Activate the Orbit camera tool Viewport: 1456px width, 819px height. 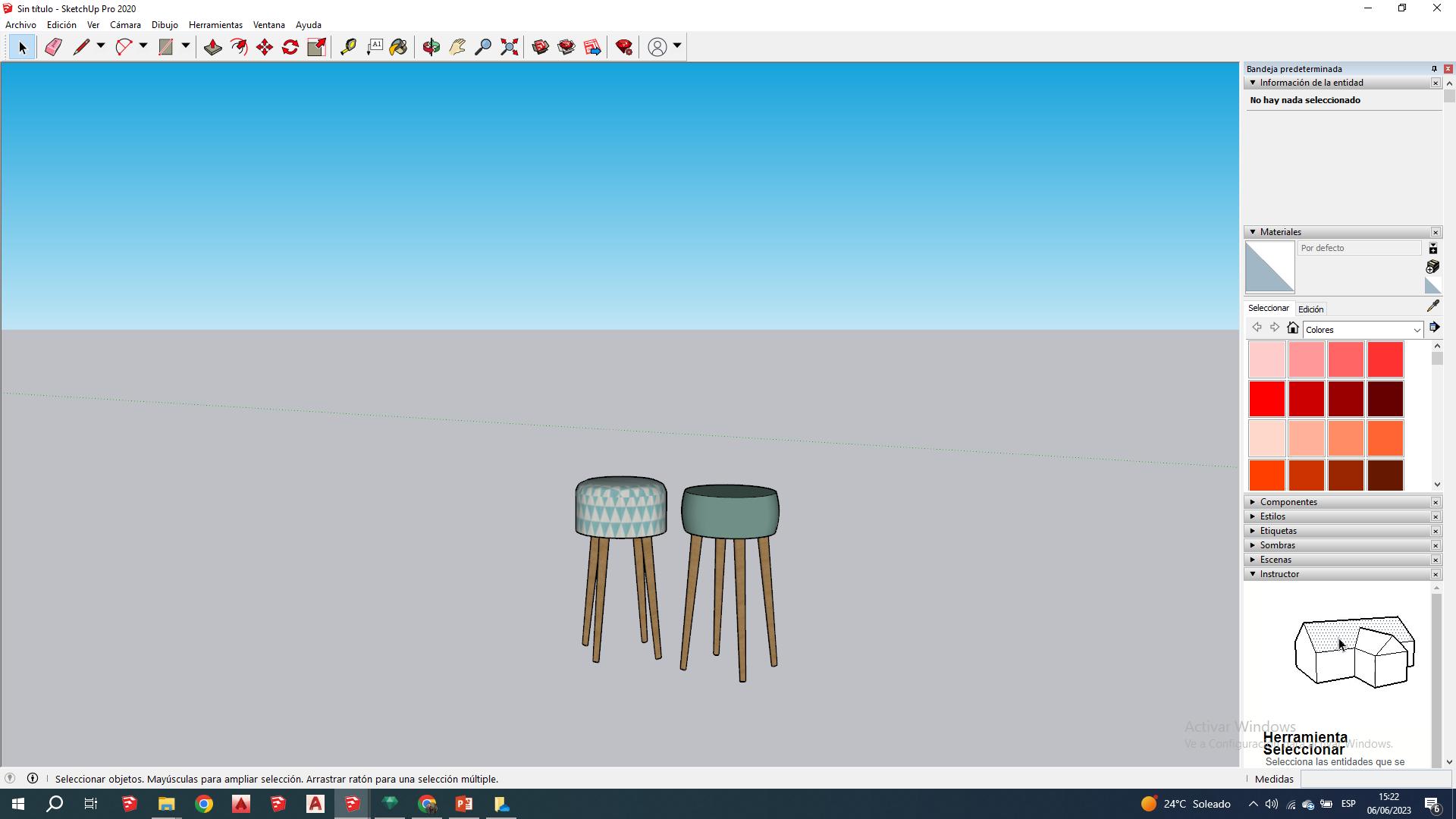pyautogui.click(x=431, y=47)
